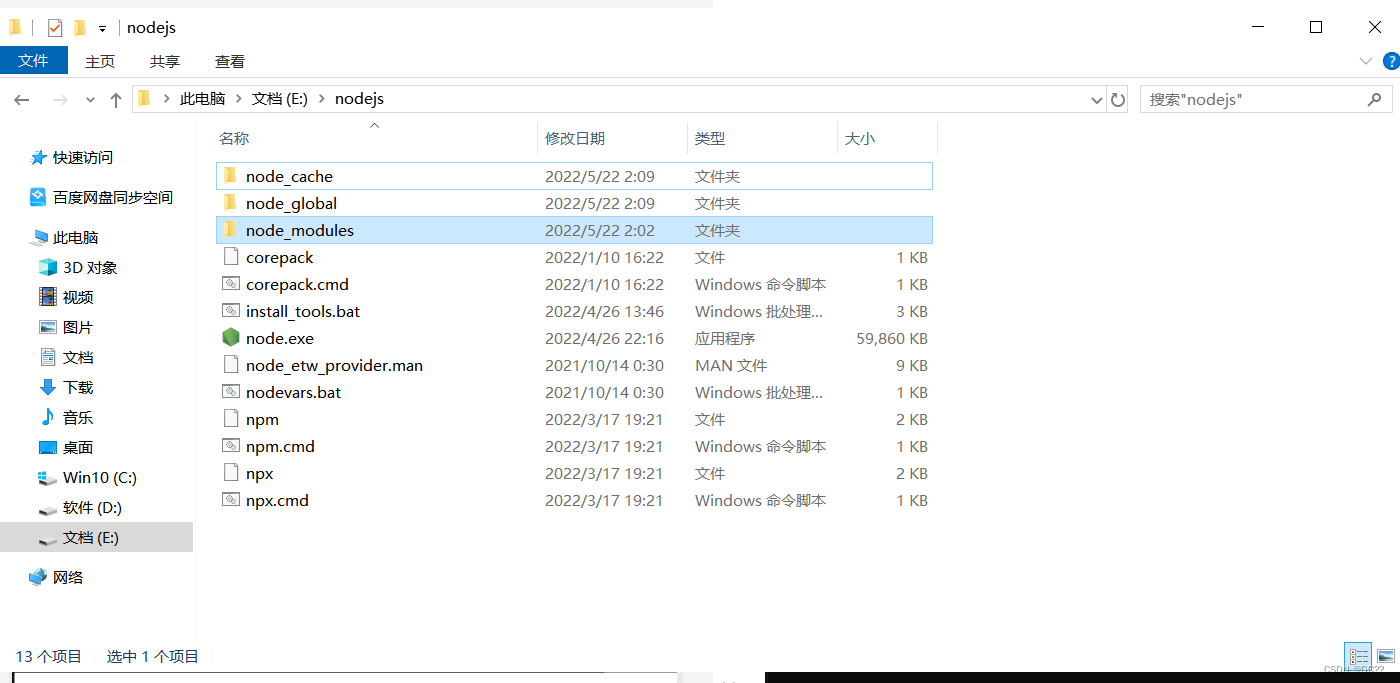The width and height of the screenshot is (1400, 683).
Task: Open the 主页 ribbon tab
Action: 100,61
